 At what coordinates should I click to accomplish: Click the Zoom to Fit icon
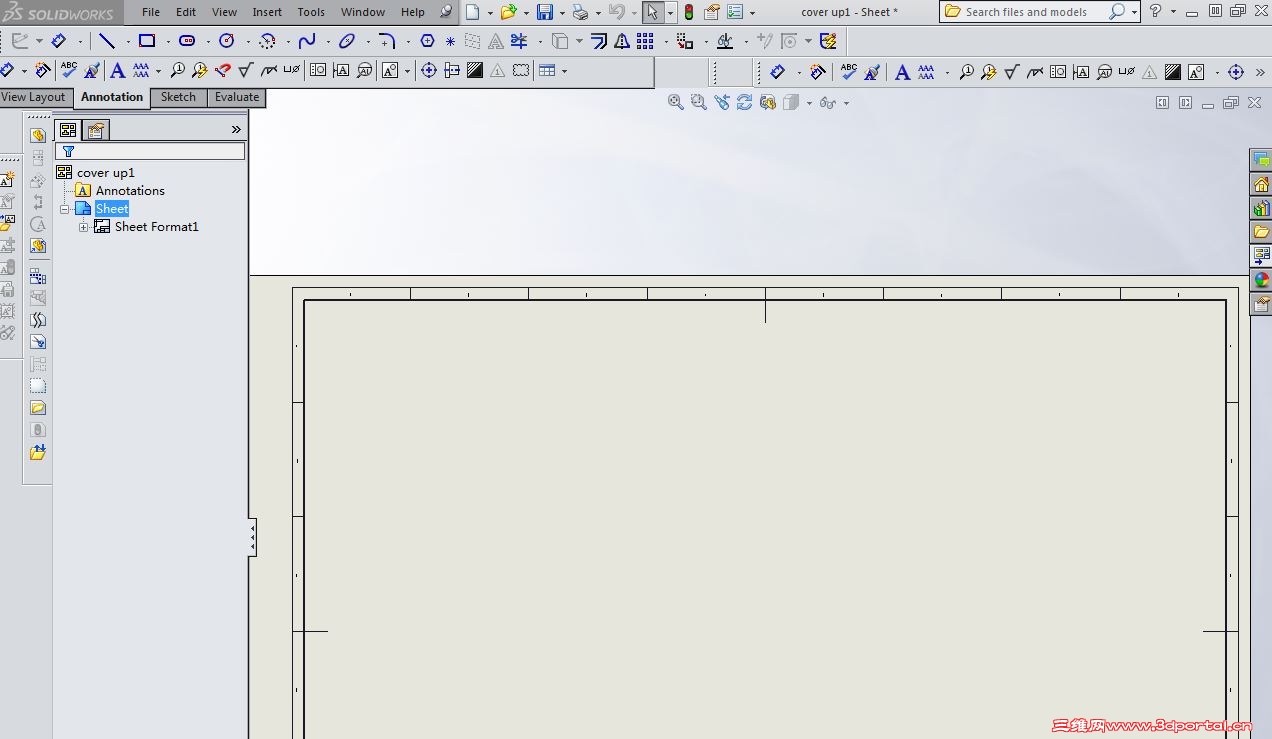click(676, 102)
